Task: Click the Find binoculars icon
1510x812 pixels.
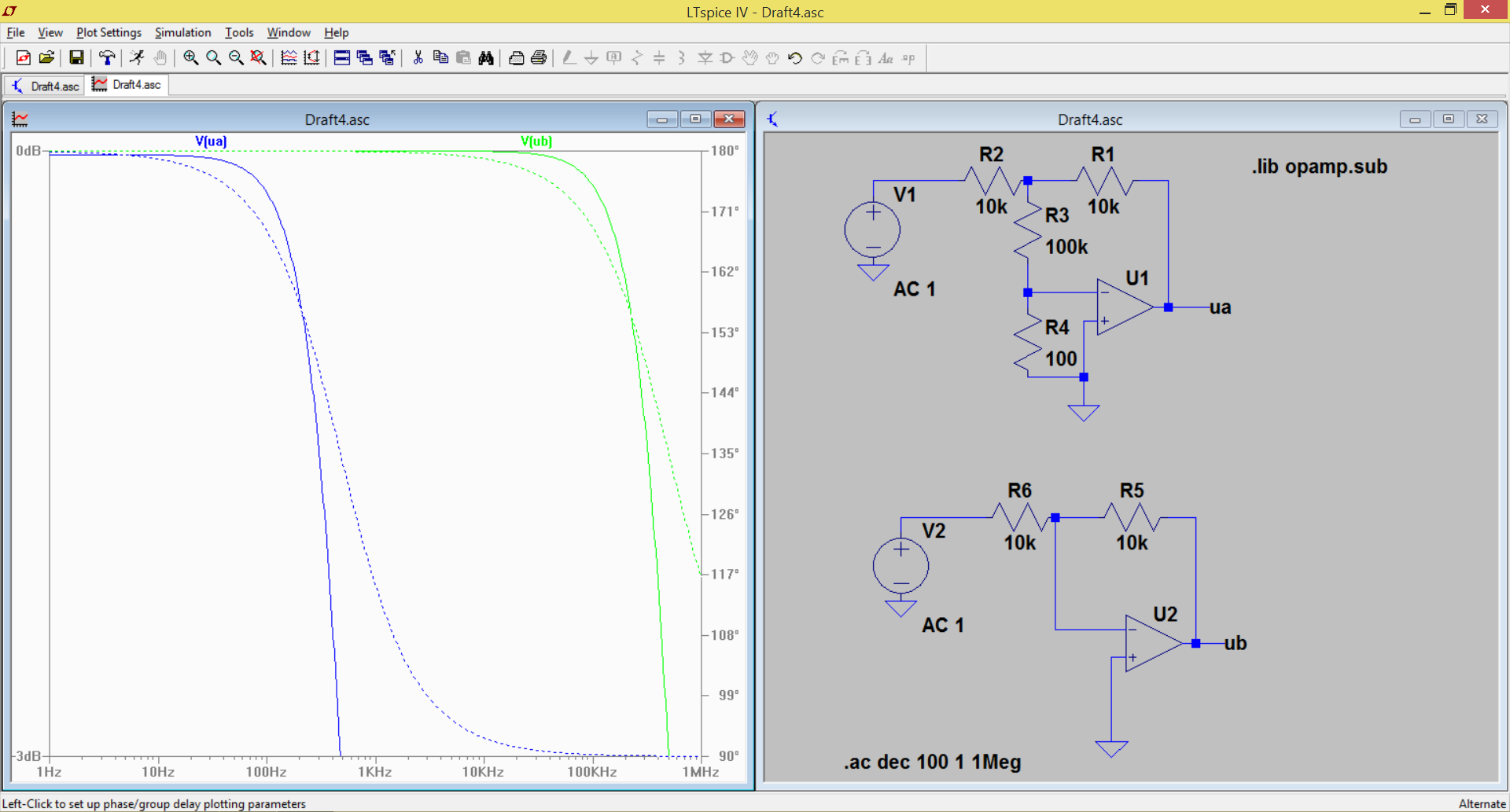Action: pos(486,57)
